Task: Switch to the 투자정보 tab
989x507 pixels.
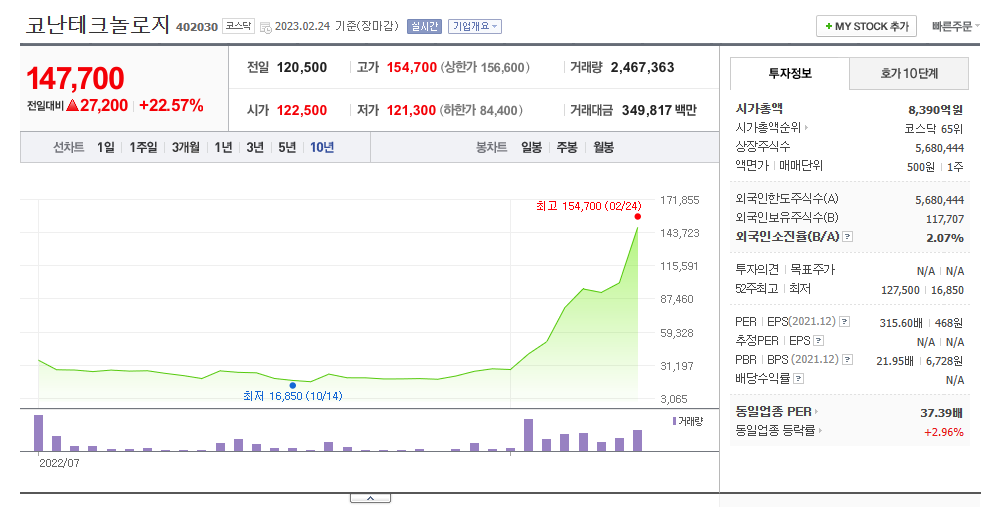Action: (790, 74)
